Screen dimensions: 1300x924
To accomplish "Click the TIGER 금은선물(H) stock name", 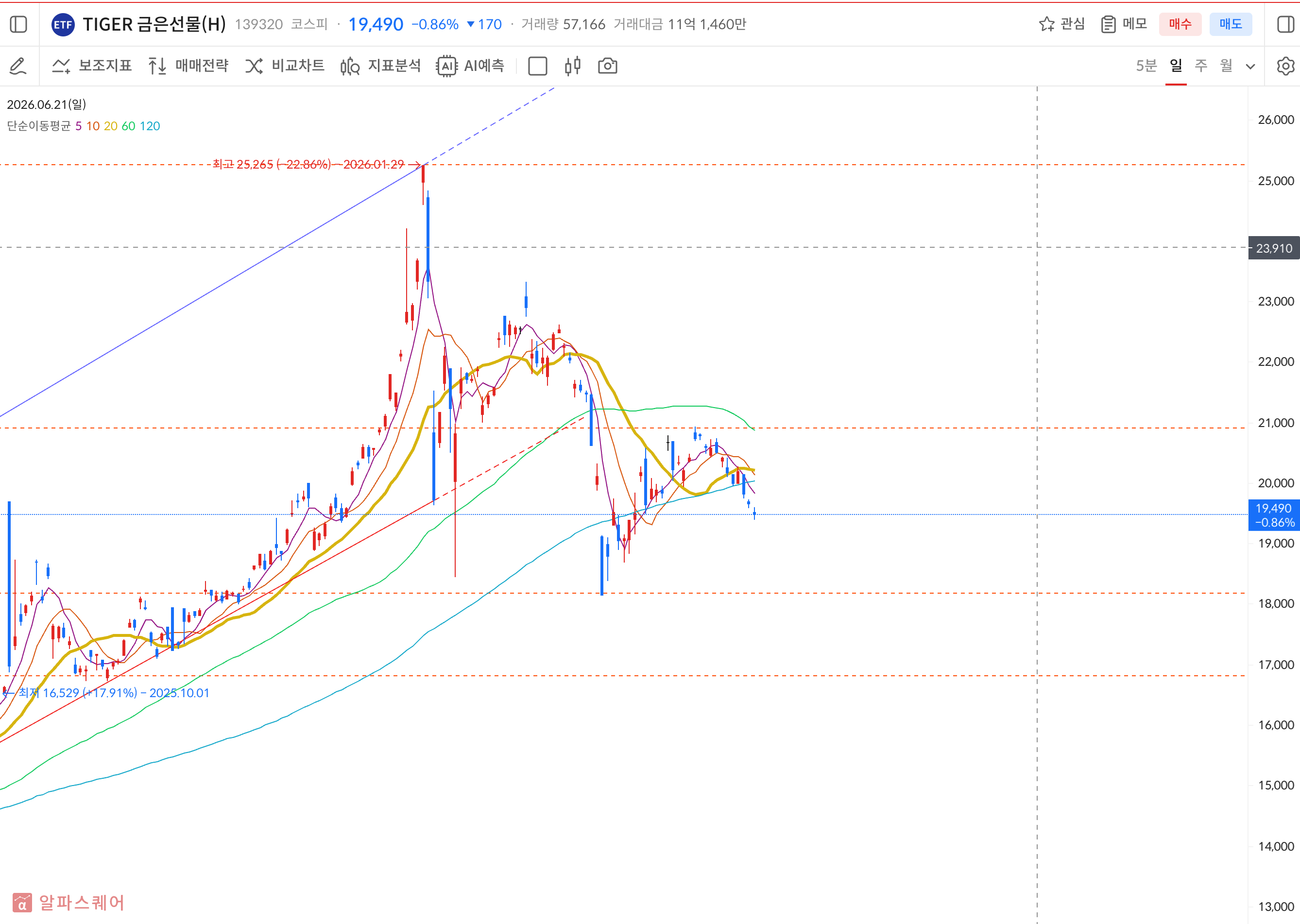I will [x=154, y=24].
